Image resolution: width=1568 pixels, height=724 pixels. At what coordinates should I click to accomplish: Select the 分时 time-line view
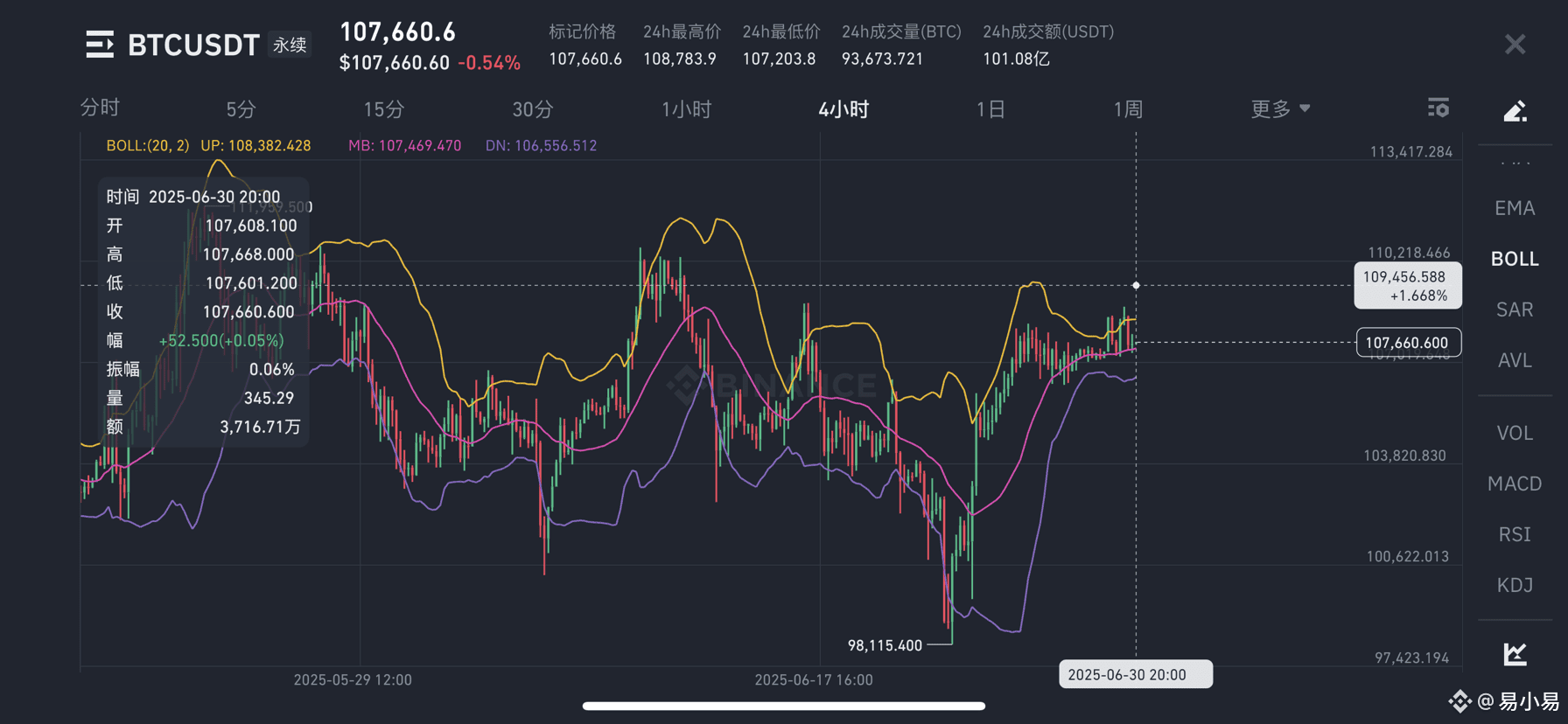100,108
